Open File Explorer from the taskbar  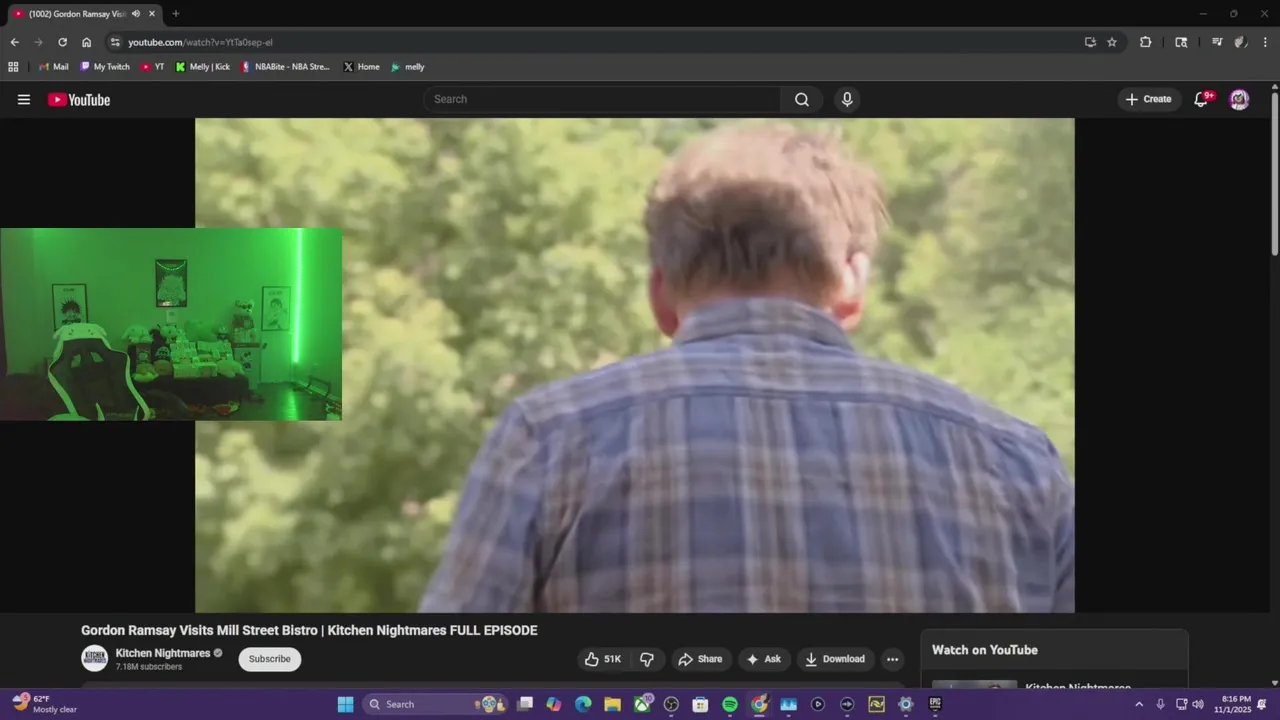pyautogui.click(x=612, y=704)
